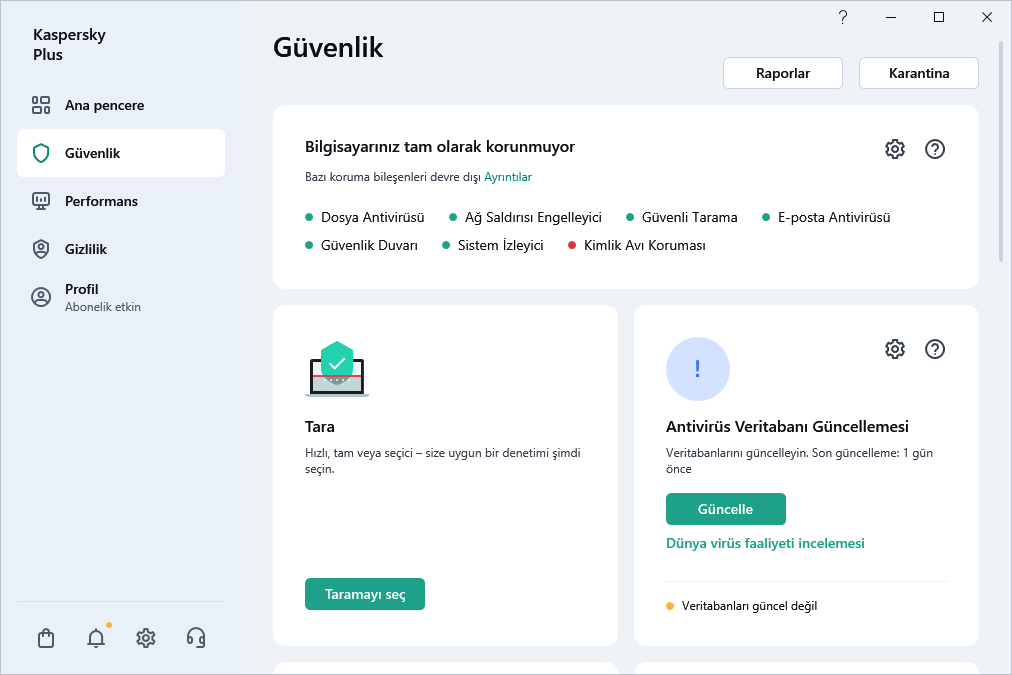
Task: Click the Raporlar button
Action: (783, 73)
